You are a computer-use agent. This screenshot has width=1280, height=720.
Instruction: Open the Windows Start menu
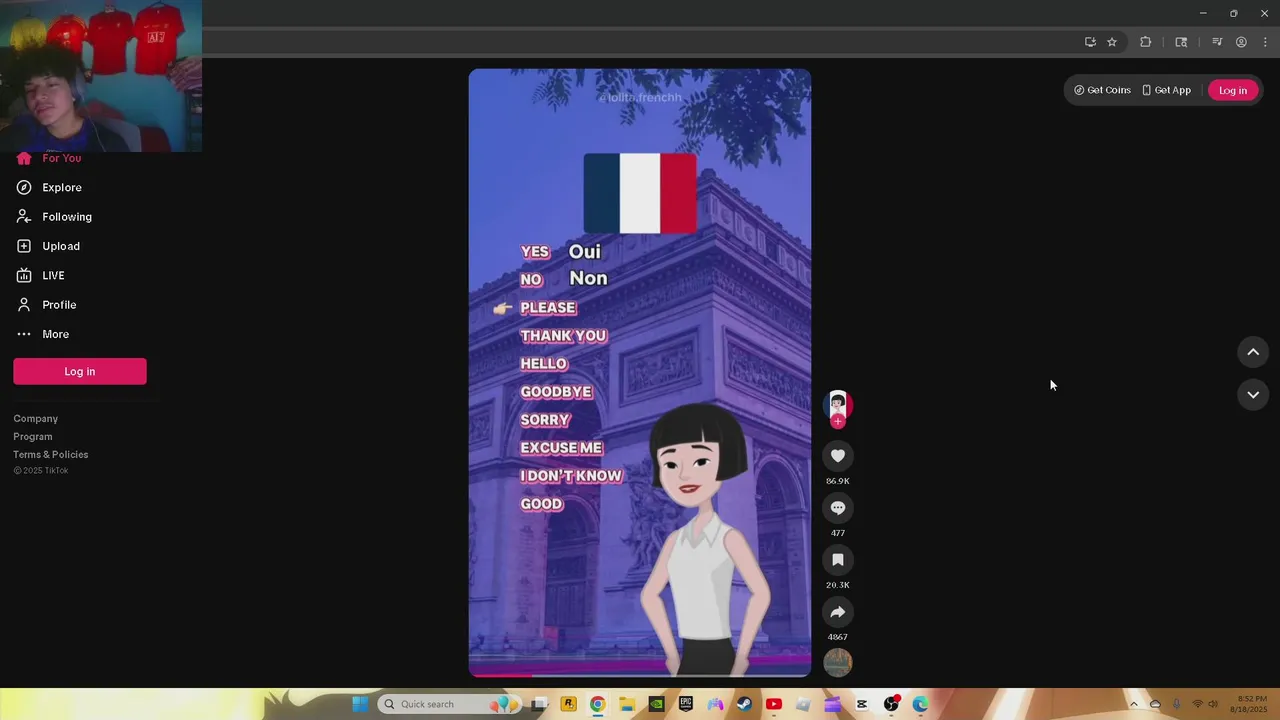[360, 704]
